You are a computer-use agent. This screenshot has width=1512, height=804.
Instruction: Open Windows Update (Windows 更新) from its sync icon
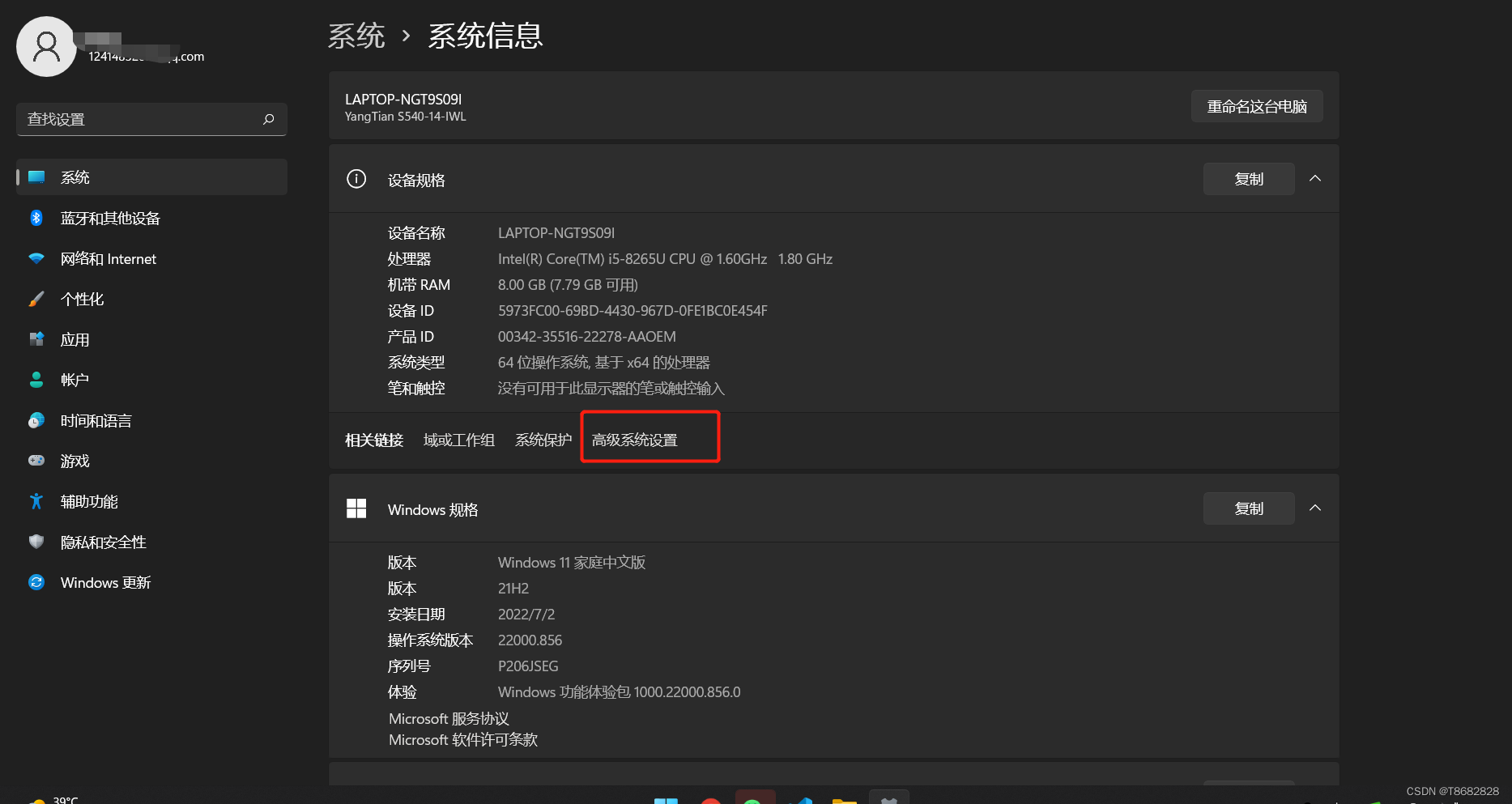pyautogui.click(x=36, y=582)
